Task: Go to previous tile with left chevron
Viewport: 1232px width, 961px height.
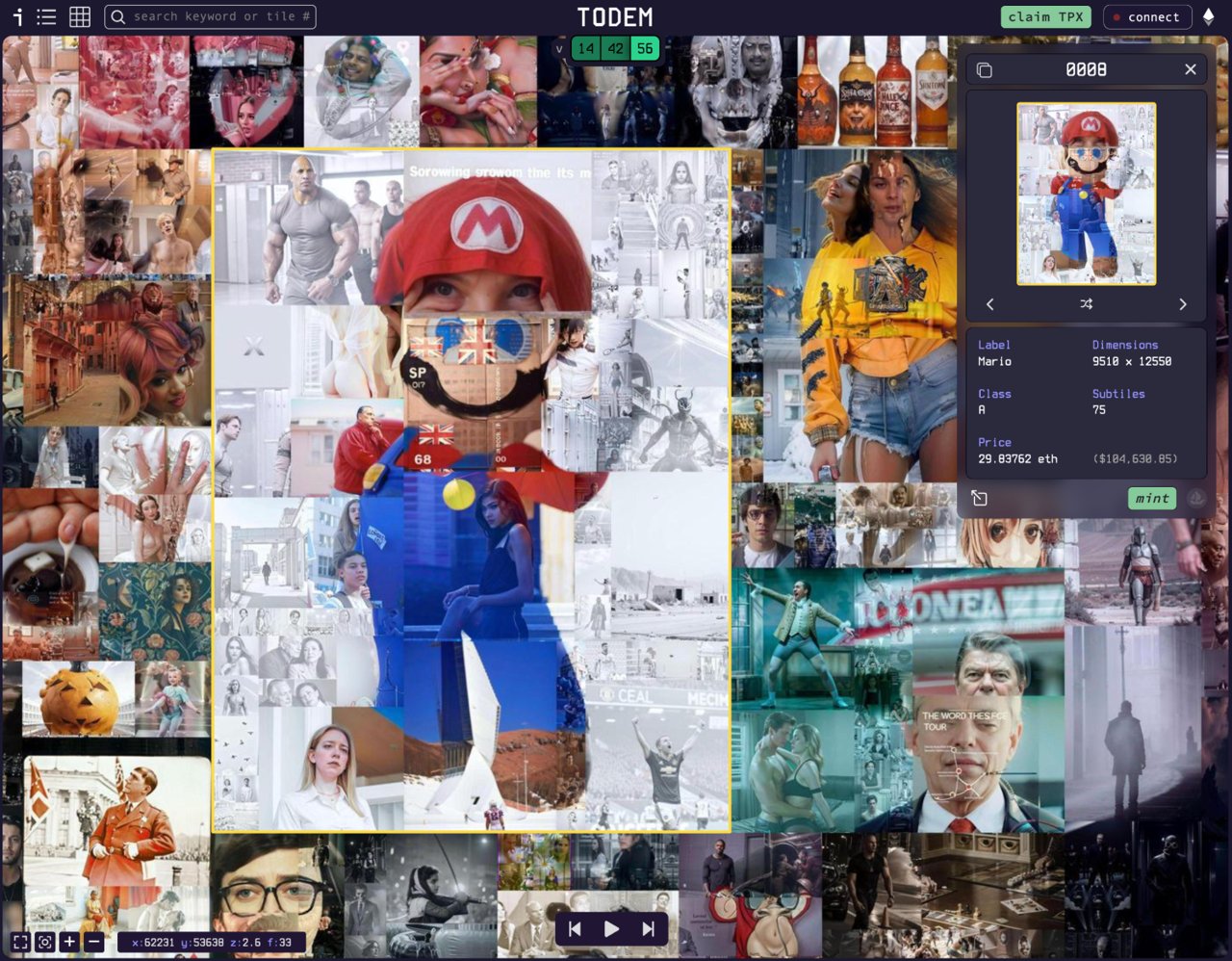Action: coord(989,304)
